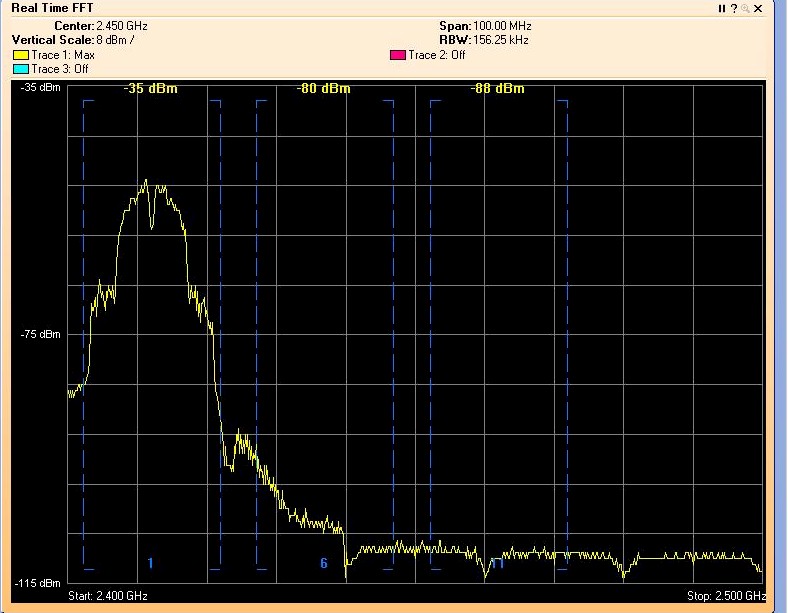Select the channel 1 marker label
This screenshot has width=788, height=613.
click(x=150, y=563)
